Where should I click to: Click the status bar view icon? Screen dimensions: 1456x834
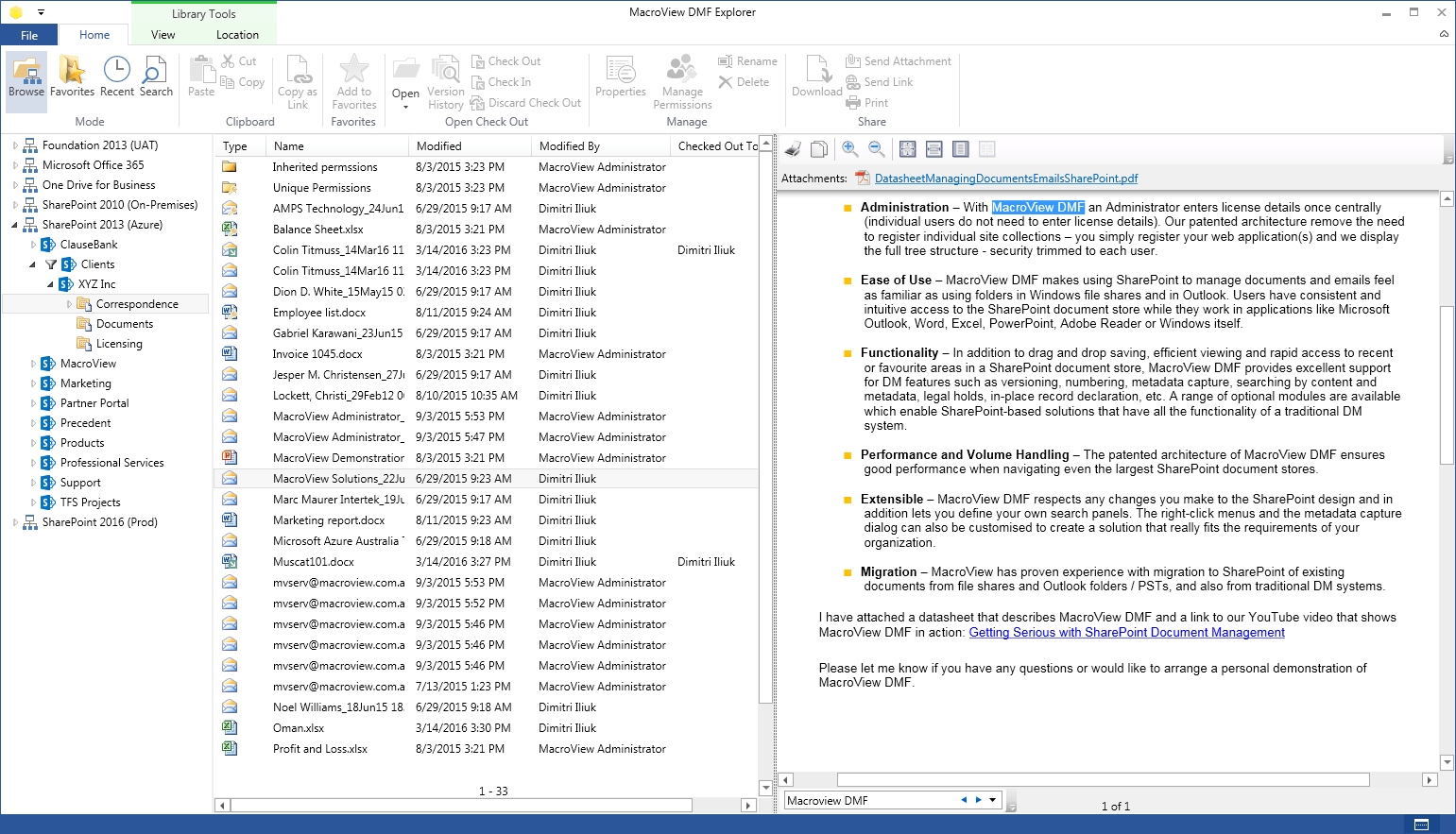[1421, 825]
